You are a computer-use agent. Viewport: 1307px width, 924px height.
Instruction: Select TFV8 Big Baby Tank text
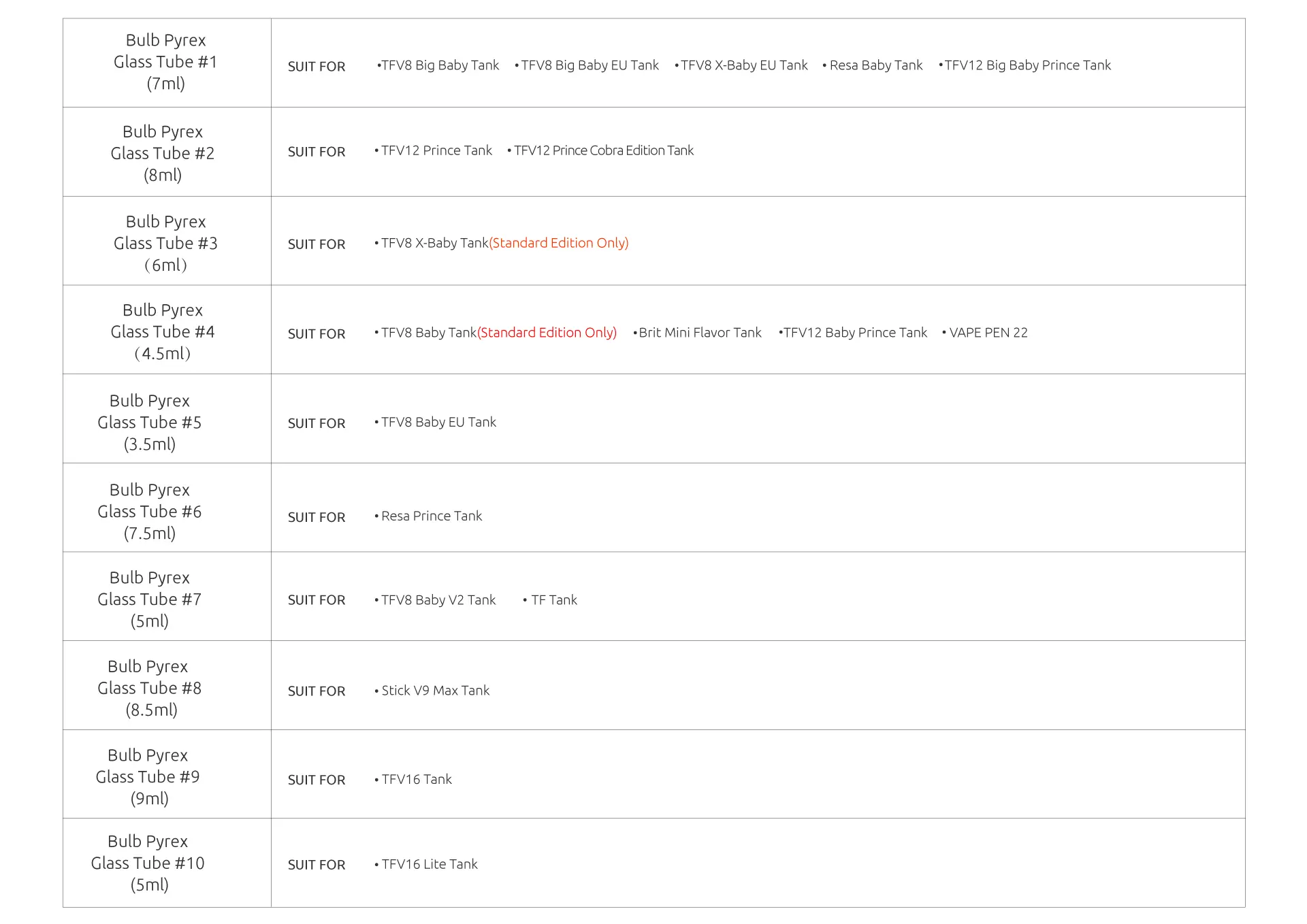[440, 65]
